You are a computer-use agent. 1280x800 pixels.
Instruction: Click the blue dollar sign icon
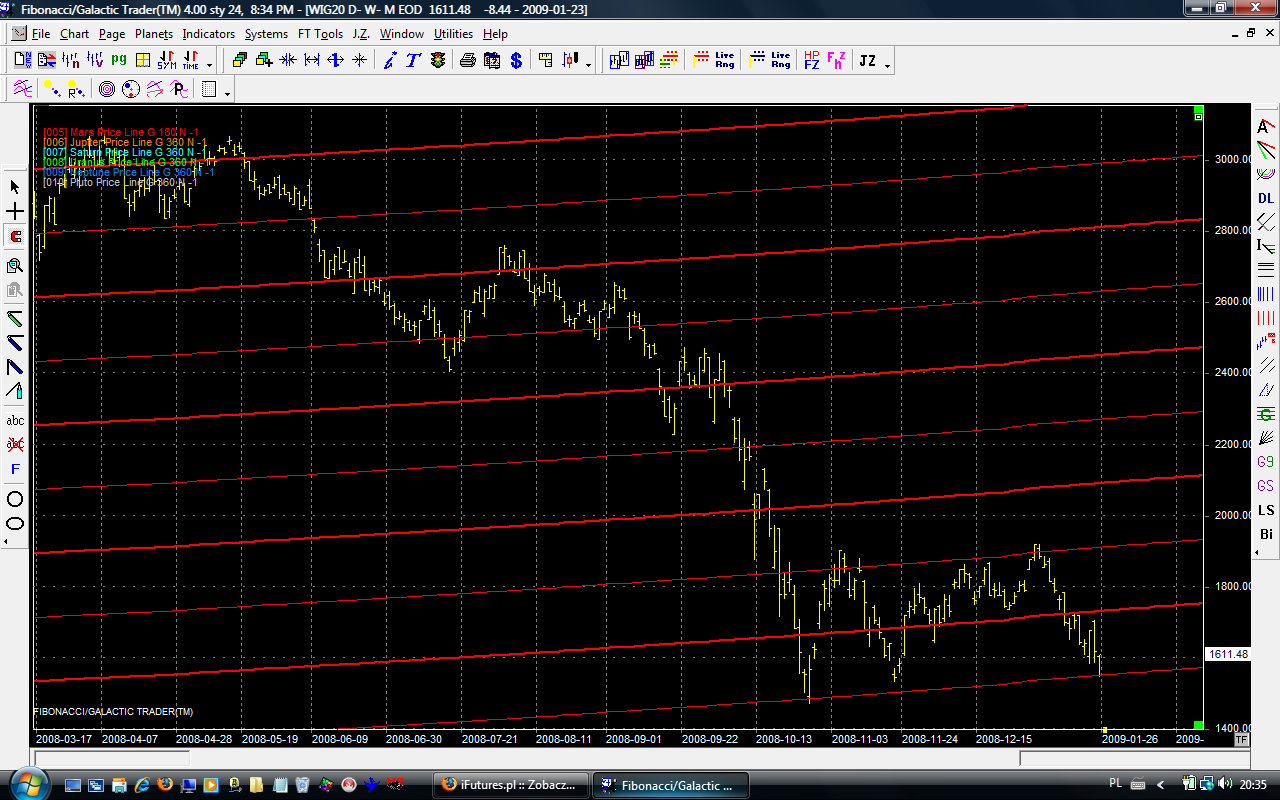[516, 61]
